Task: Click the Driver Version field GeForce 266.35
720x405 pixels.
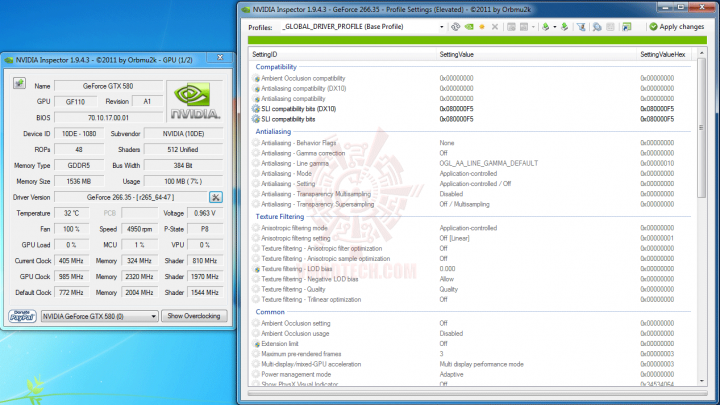Action: click(x=130, y=197)
